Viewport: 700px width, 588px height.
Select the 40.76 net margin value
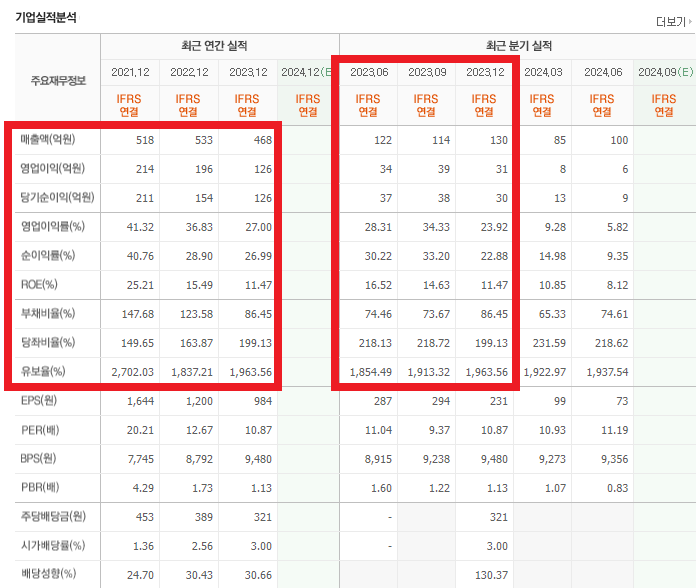click(x=140, y=256)
